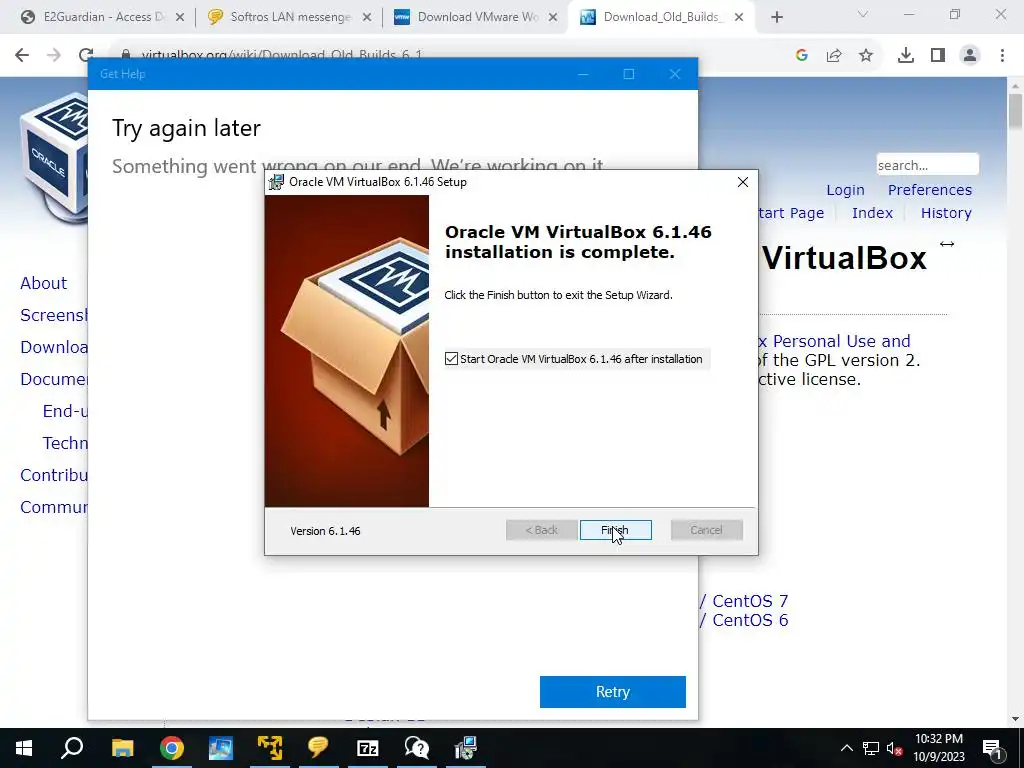Open Chrome three-dot menu

[1002, 56]
